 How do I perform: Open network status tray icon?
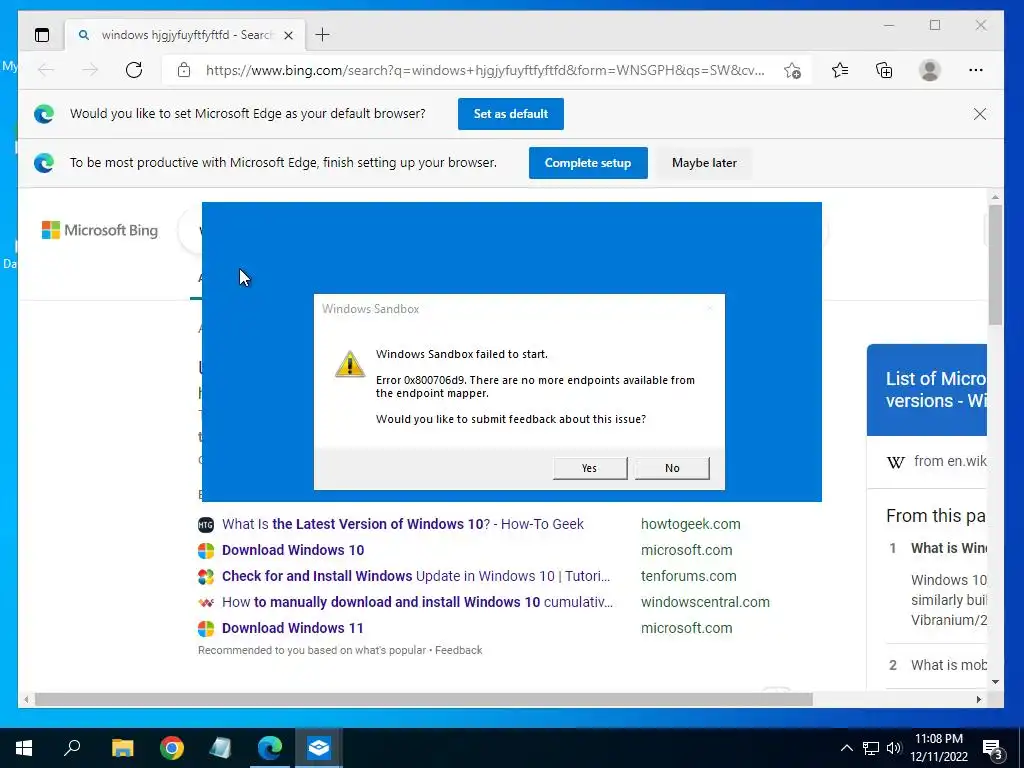[871, 748]
